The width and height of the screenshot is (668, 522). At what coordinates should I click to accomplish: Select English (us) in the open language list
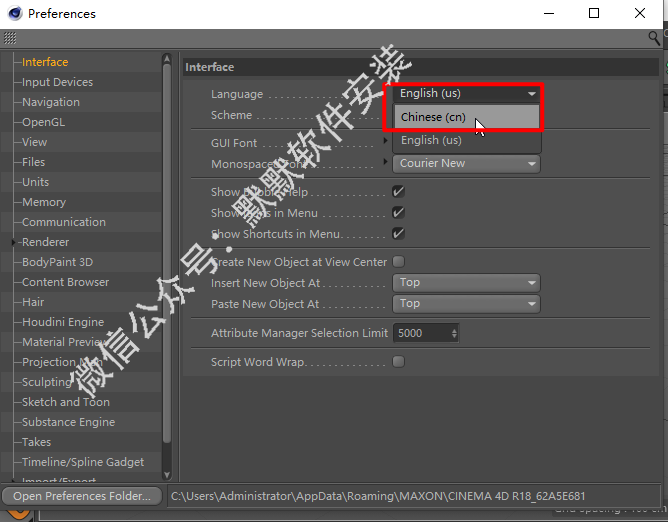pyautogui.click(x=431, y=141)
